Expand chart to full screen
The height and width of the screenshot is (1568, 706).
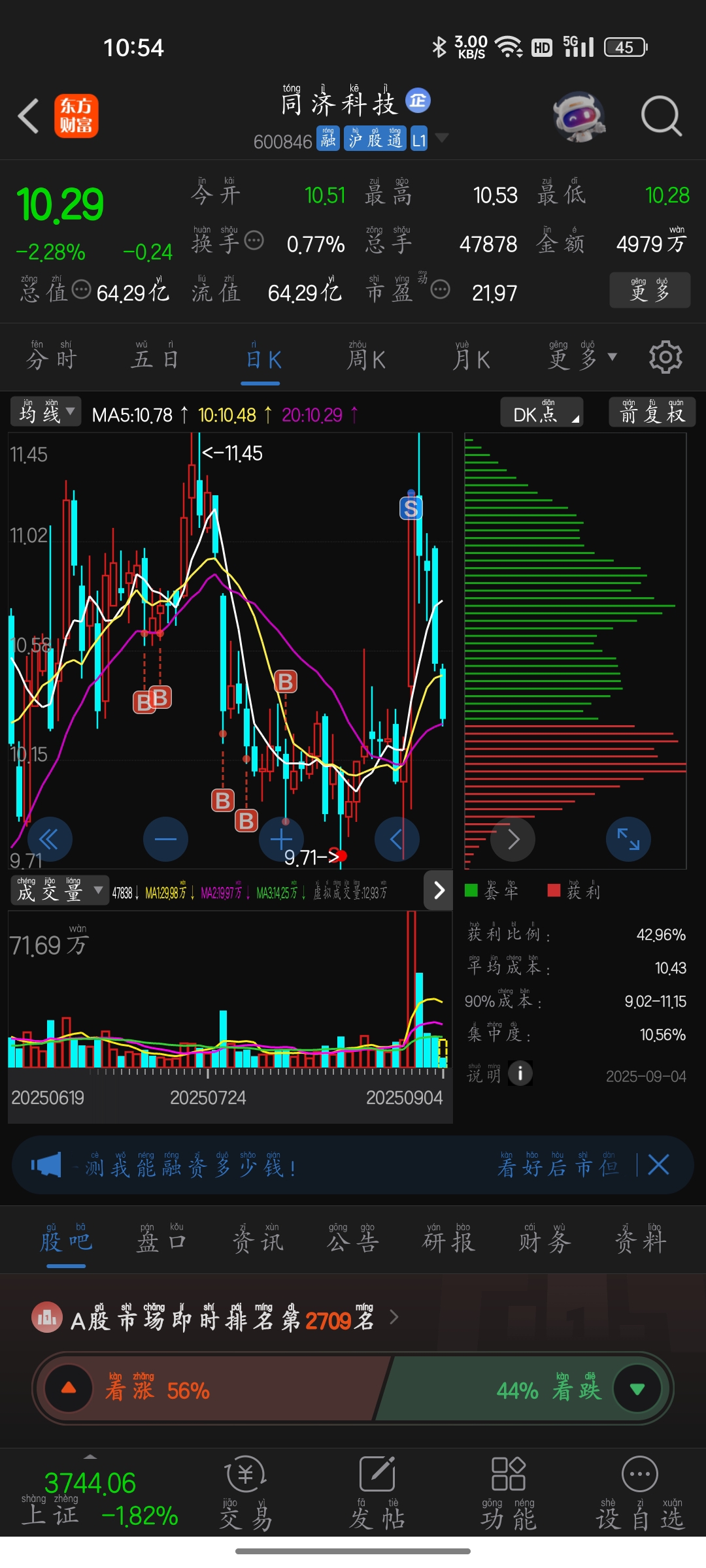click(628, 839)
